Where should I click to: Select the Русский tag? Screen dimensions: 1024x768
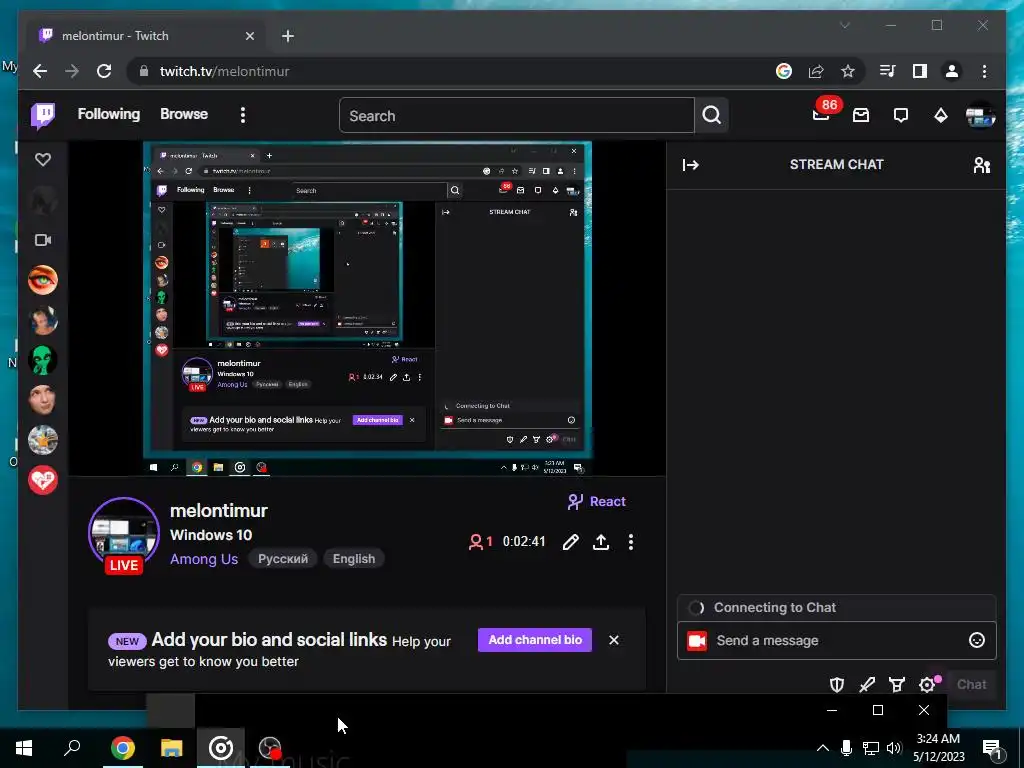point(283,559)
